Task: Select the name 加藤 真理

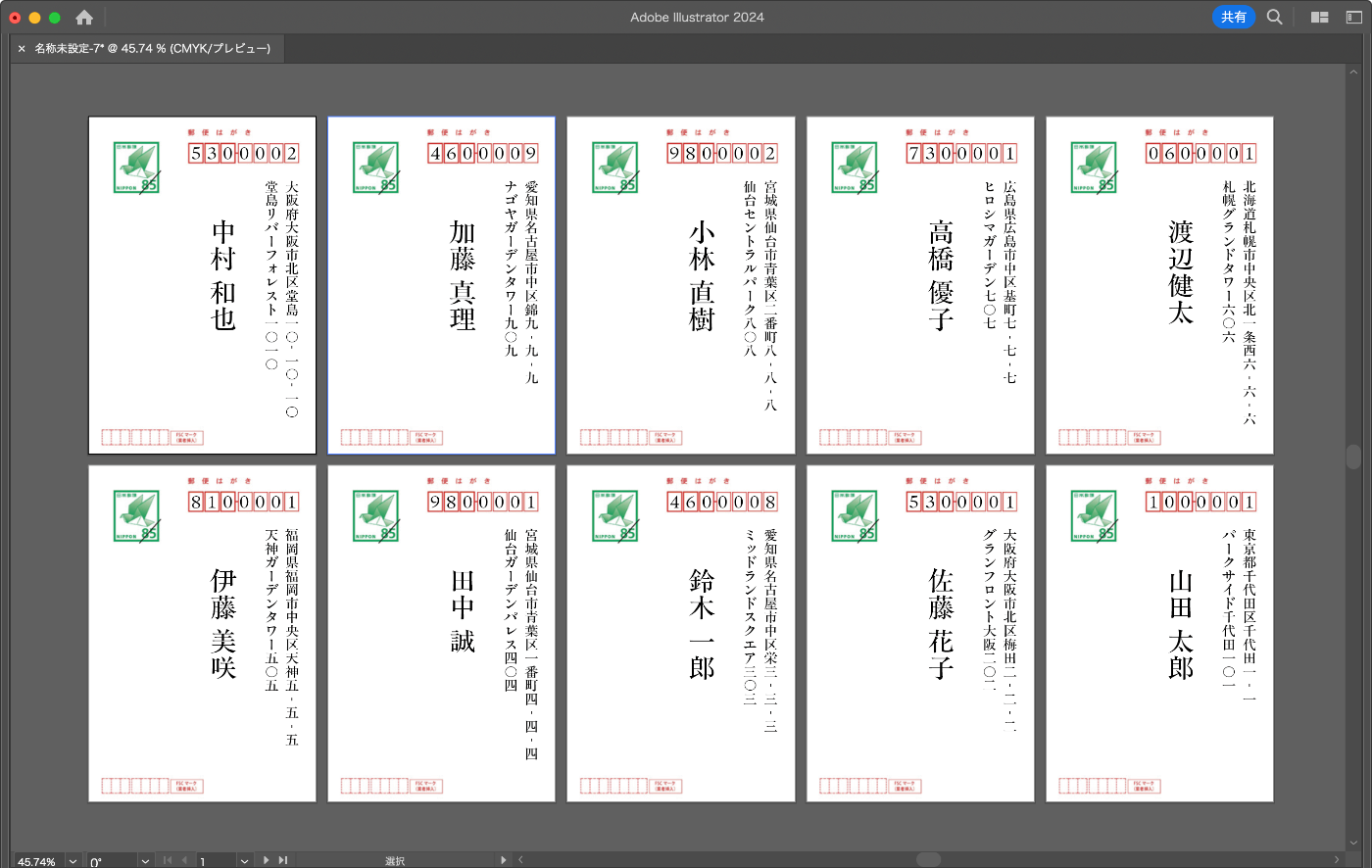Action: [x=463, y=274]
